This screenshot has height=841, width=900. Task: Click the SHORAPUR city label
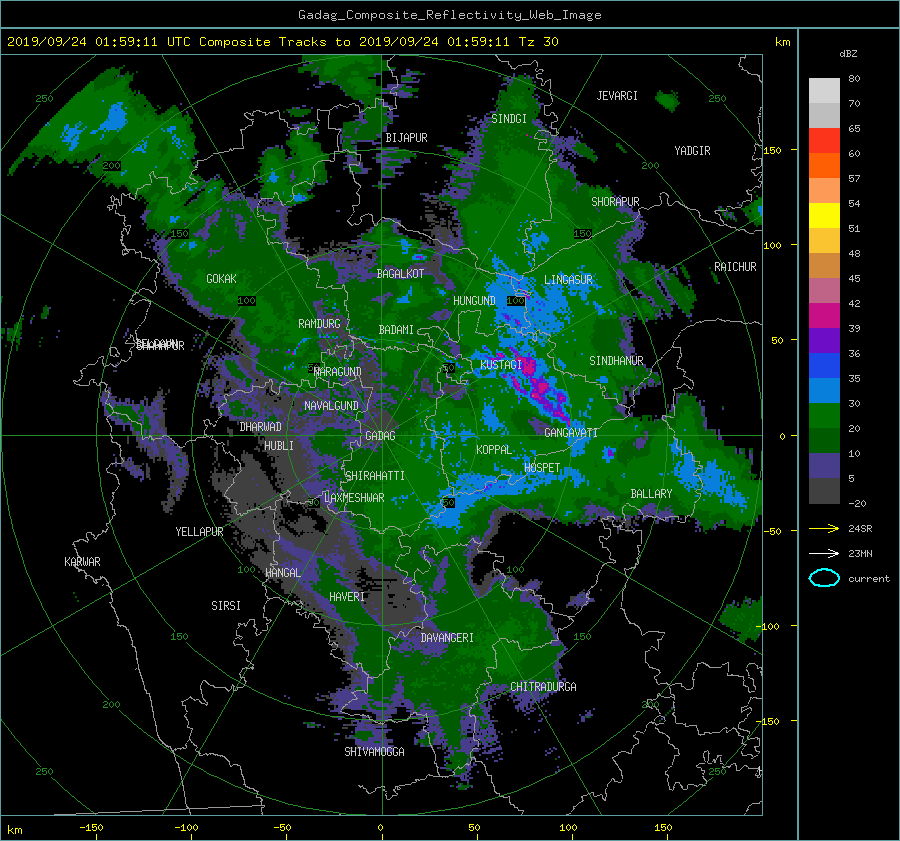click(615, 202)
